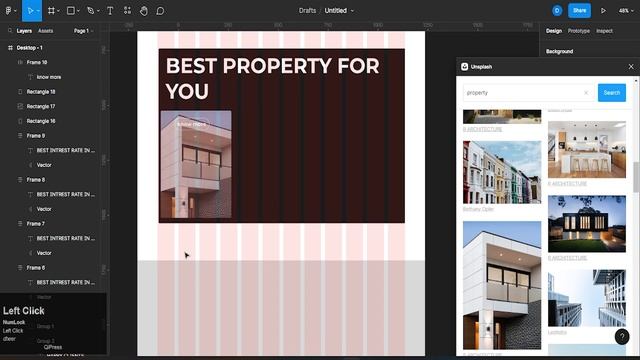The height and width of the screenshot is (360, 640).
Task: Click the ARCHITECTURE link under dark house photo
Action: [567, 258]
